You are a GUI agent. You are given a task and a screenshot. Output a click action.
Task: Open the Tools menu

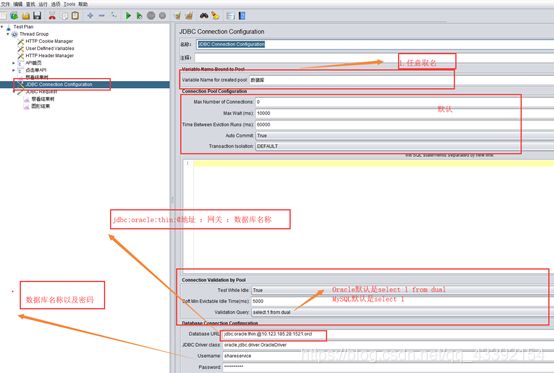69,4
